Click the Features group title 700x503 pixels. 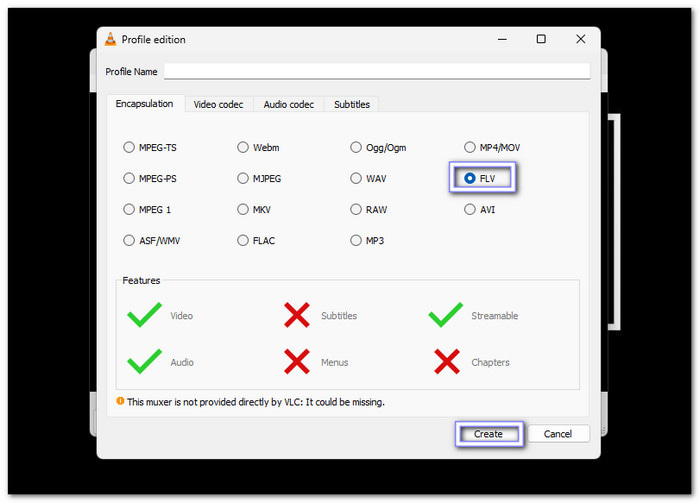(141, 281)
